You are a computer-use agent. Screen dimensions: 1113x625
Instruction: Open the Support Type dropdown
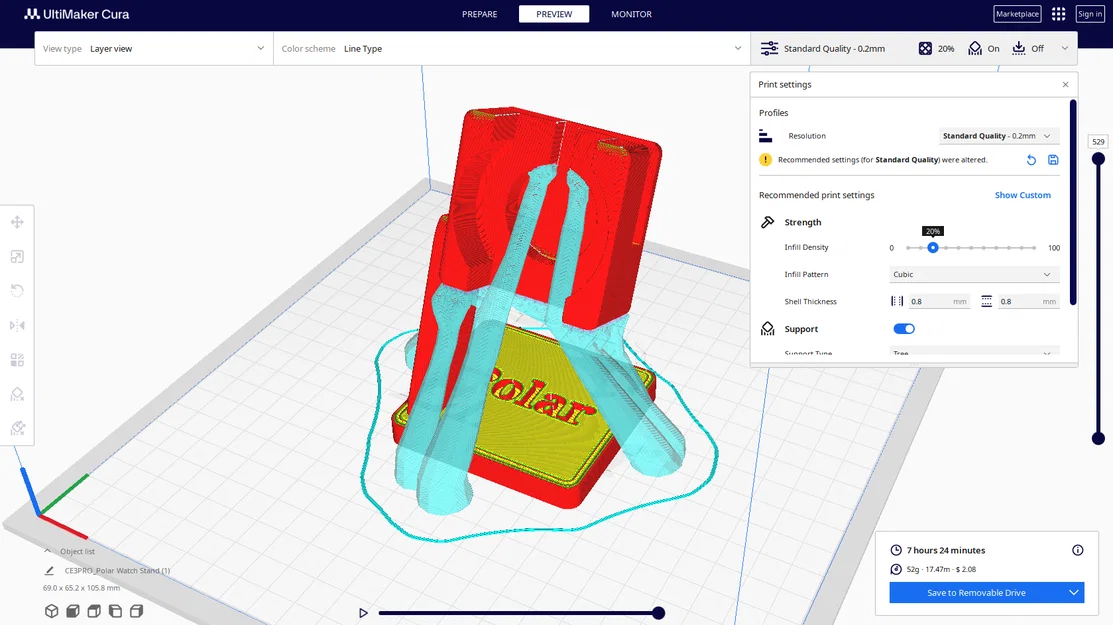(x=974, y=352)
